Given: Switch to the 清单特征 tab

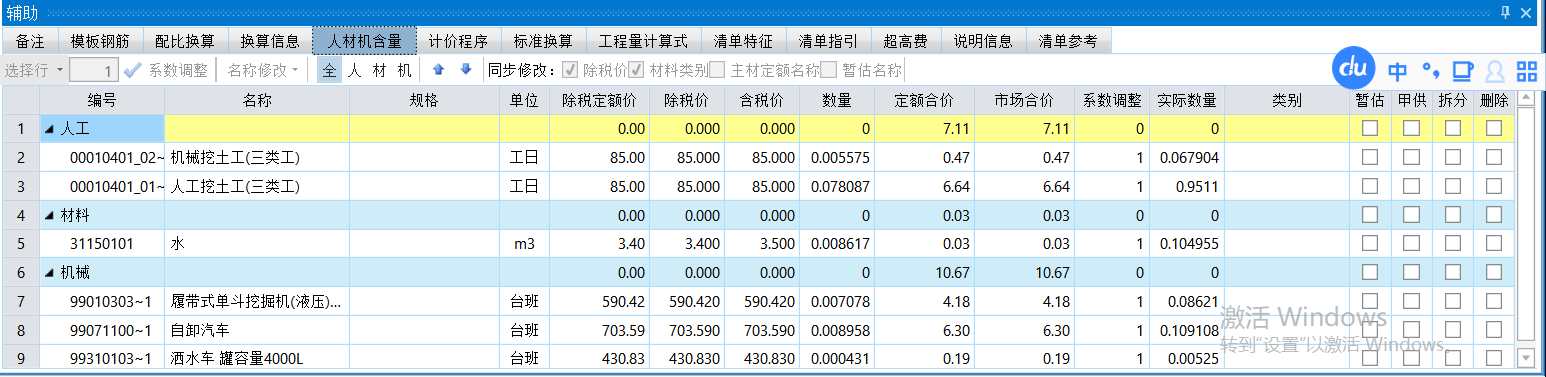Looking at the screenshot, I should tap(743, 41).
